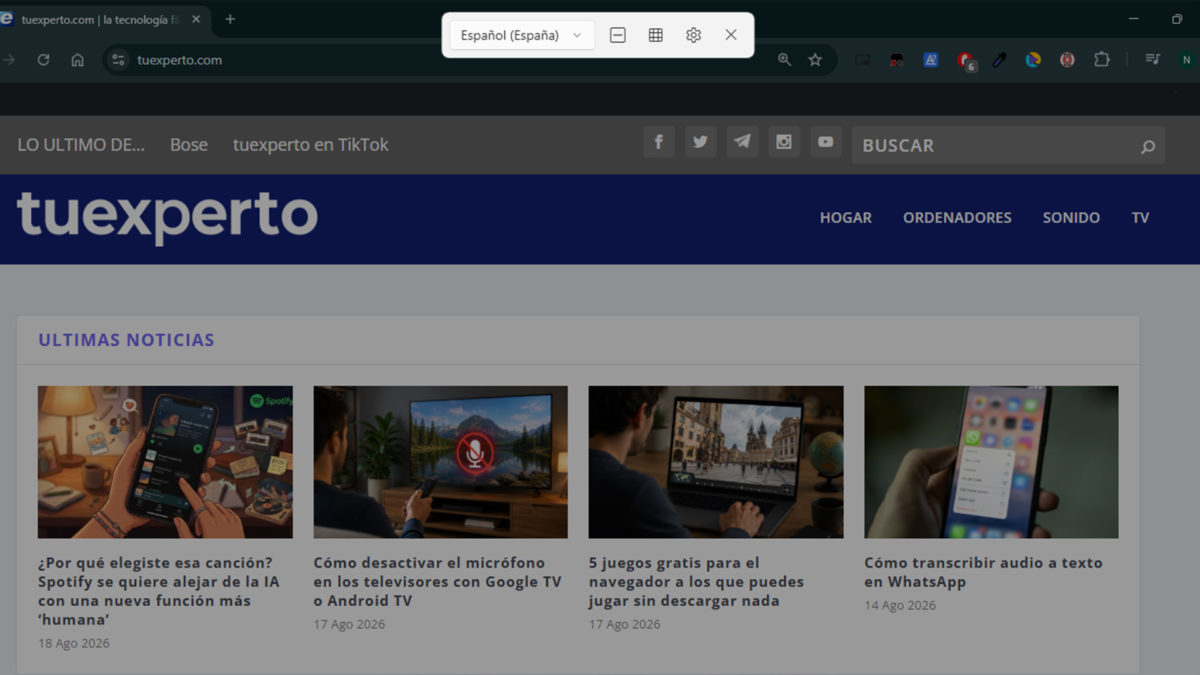Reload the page in the browser

coord(43,60)
